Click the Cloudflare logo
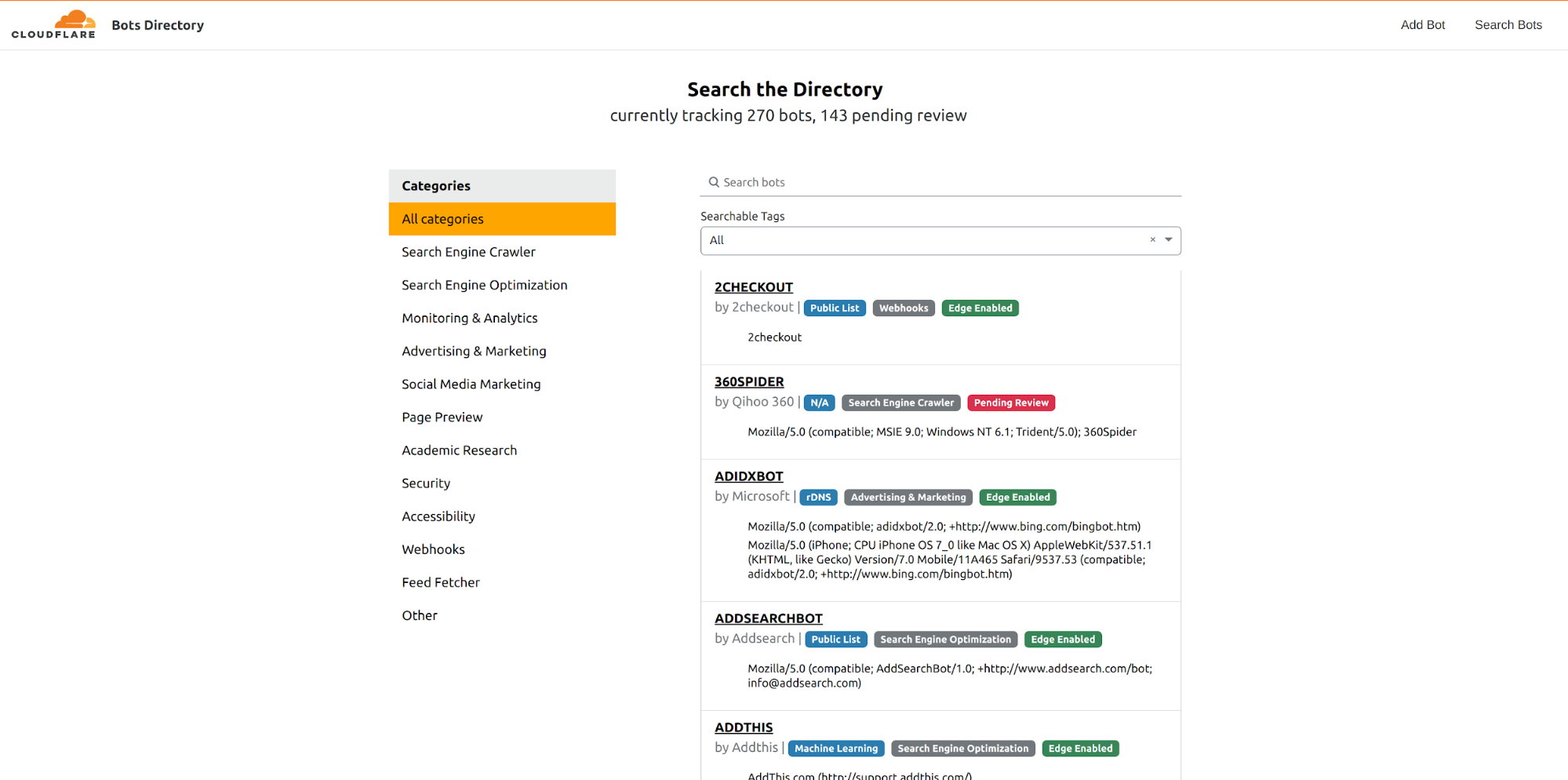Screen dimensions: 1568x780 pyautogui.click(x=53, y=24)
